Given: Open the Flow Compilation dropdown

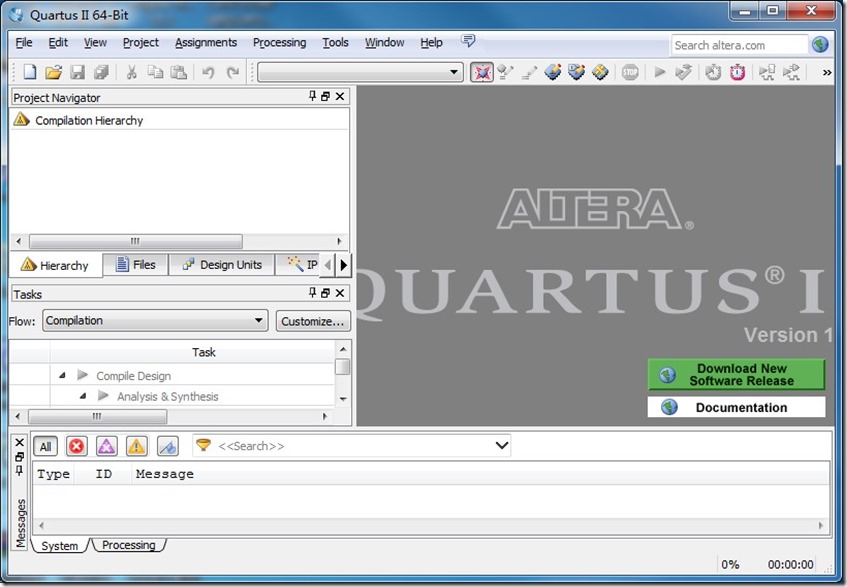Looking at the screenshot, I should coord(155,320).
